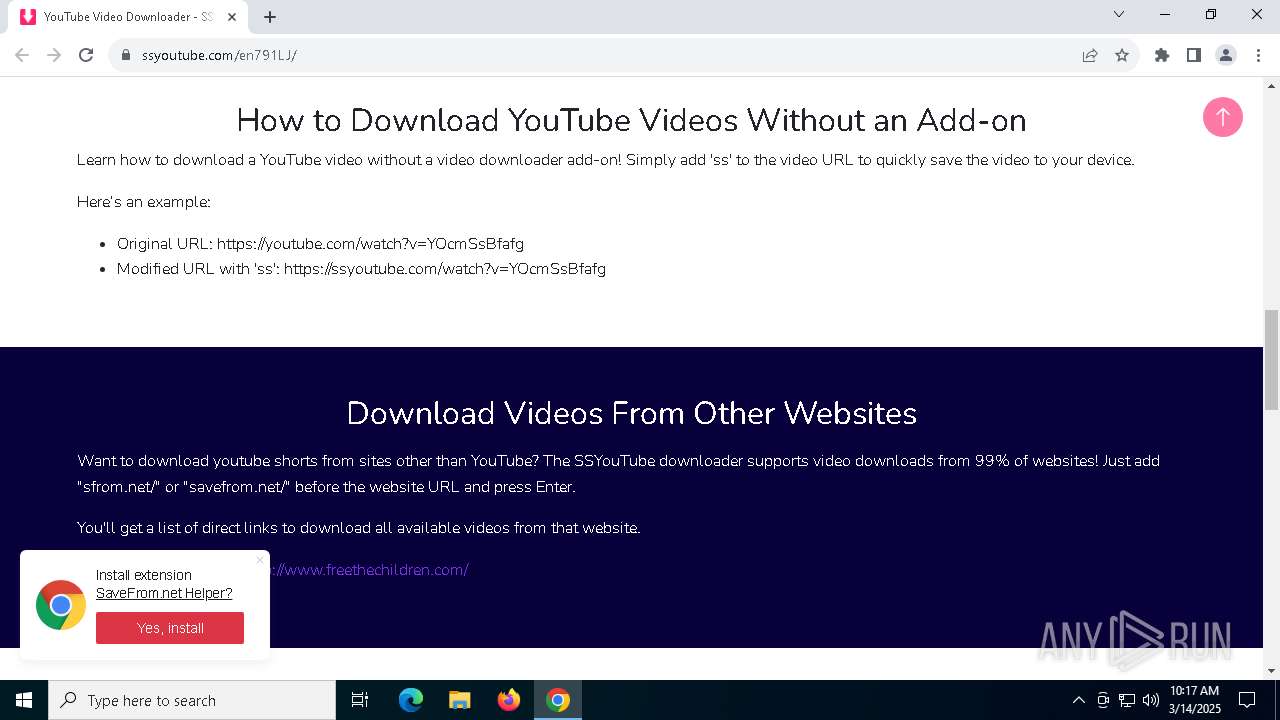This screenshot has height=720, width=1280.
Task: Close the YouTube Video Downloader tab
Action: click(232, 17)
